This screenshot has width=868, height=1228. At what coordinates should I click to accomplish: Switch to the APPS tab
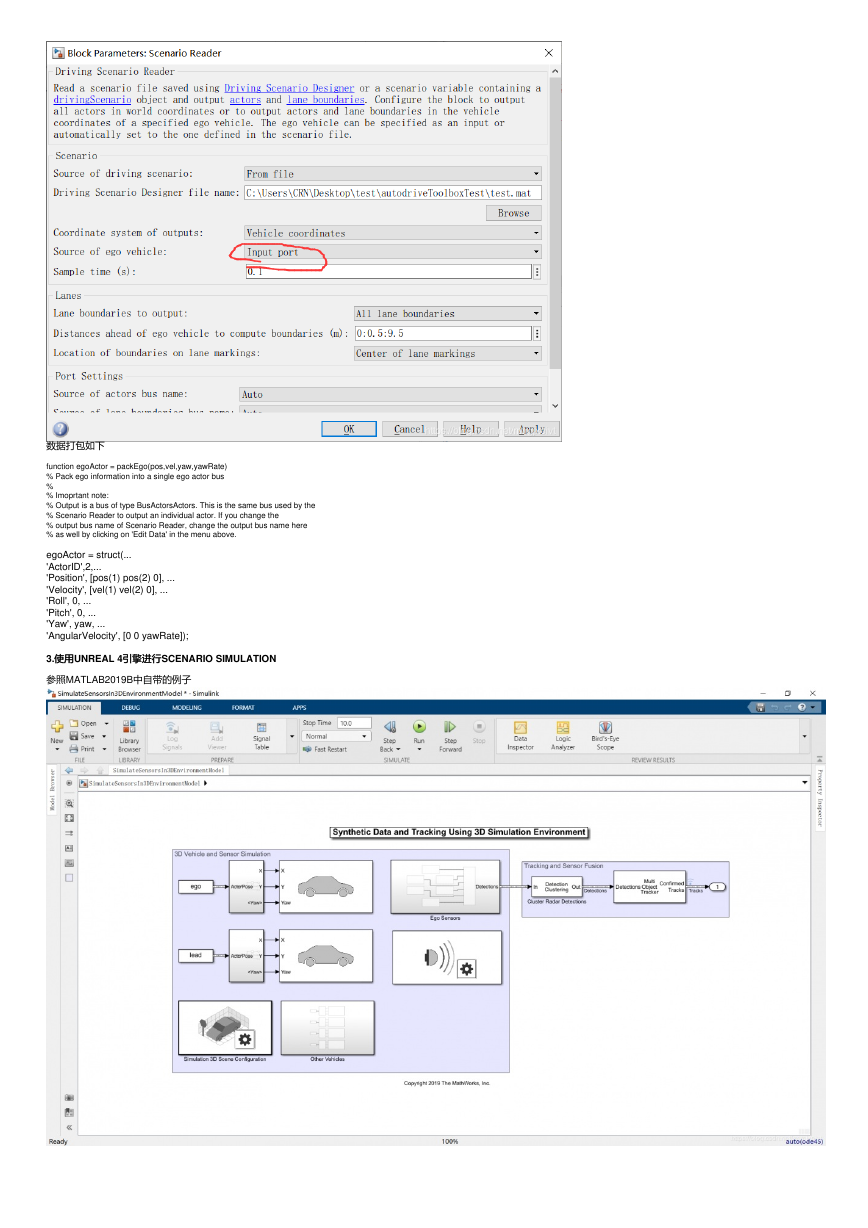click(x=299, y=707)
